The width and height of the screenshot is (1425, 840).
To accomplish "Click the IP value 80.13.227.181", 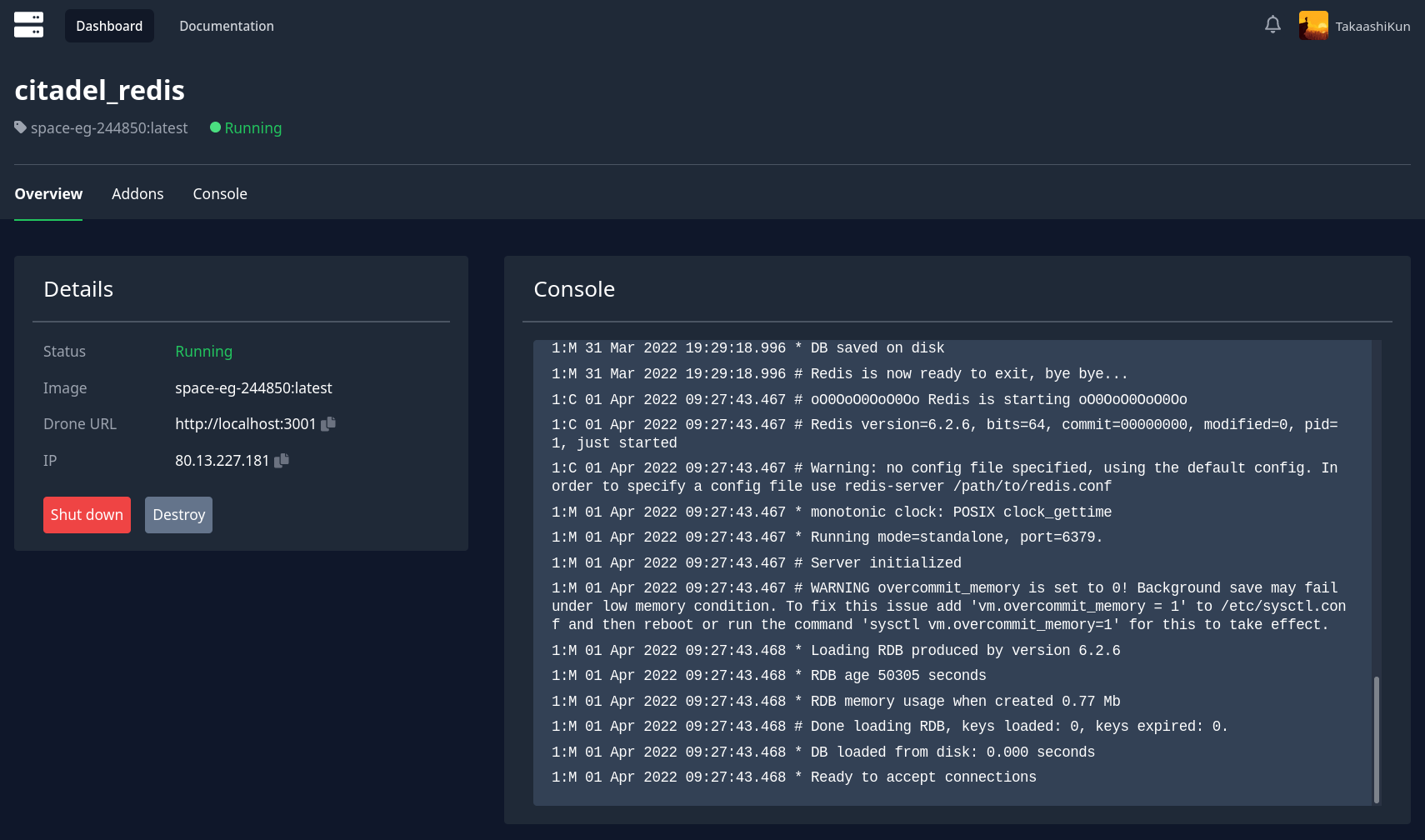I will 222,461.
